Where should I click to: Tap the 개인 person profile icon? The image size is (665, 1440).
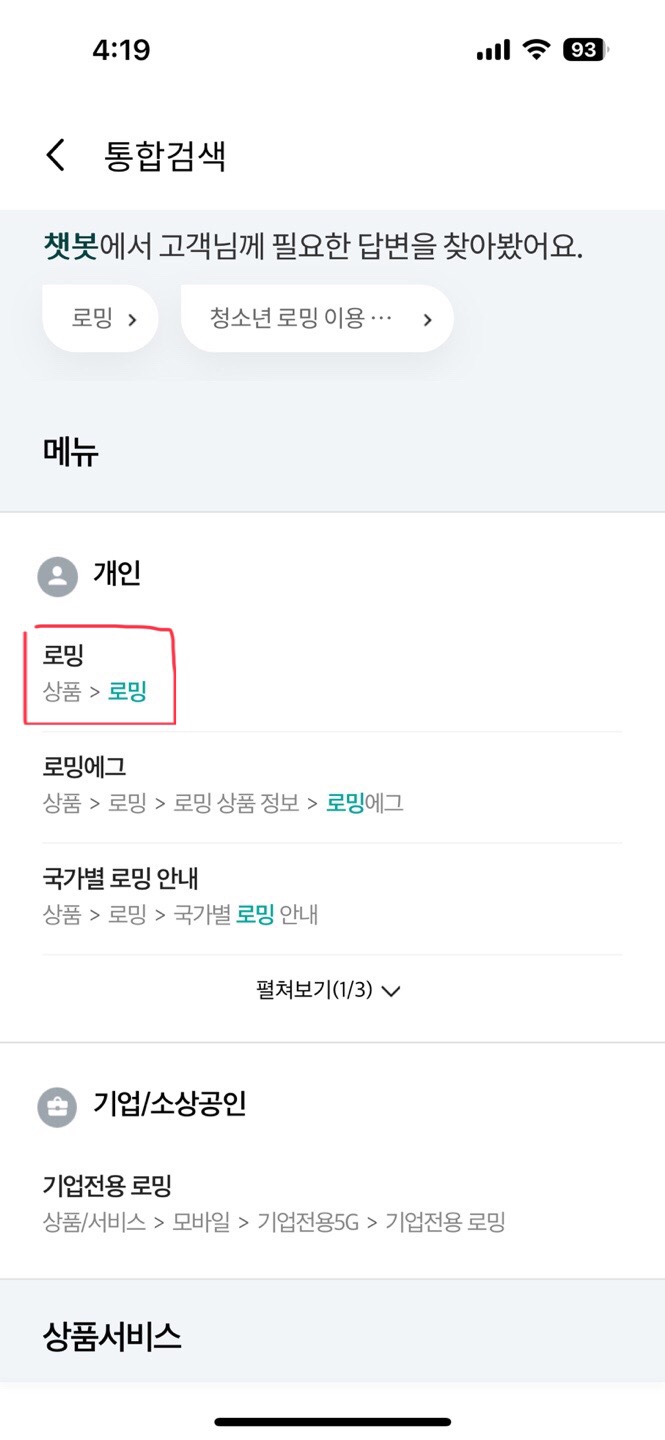click(57, 575)
